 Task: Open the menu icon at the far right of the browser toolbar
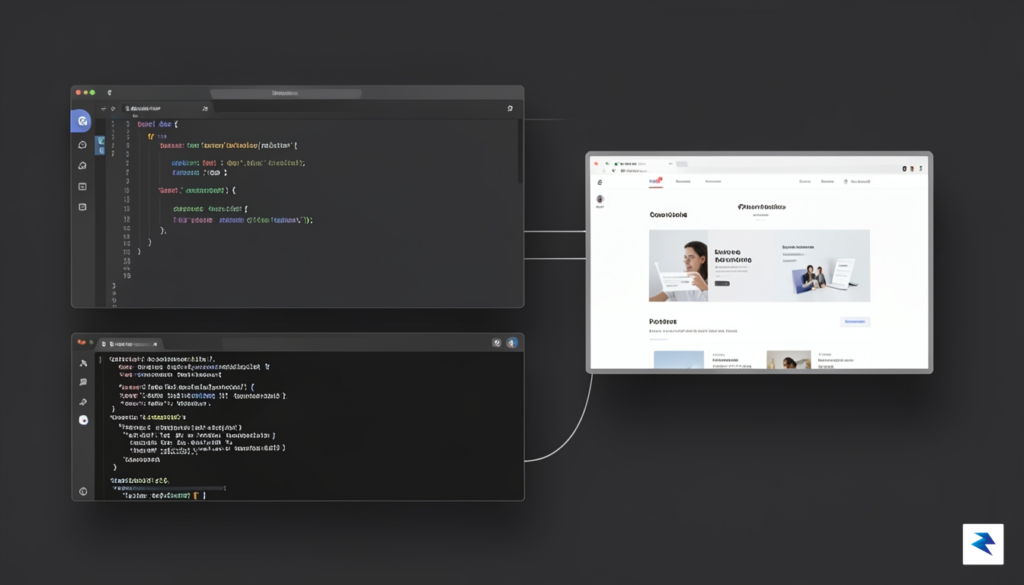[921, 168]
